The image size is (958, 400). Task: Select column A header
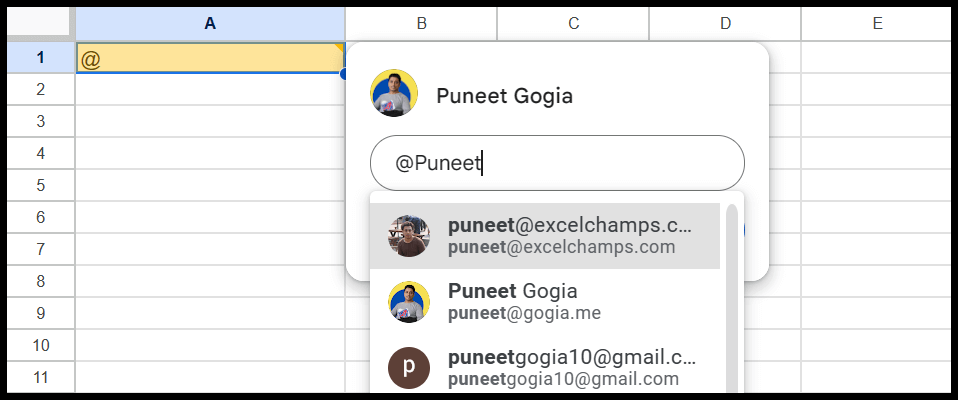pos(210,23)
